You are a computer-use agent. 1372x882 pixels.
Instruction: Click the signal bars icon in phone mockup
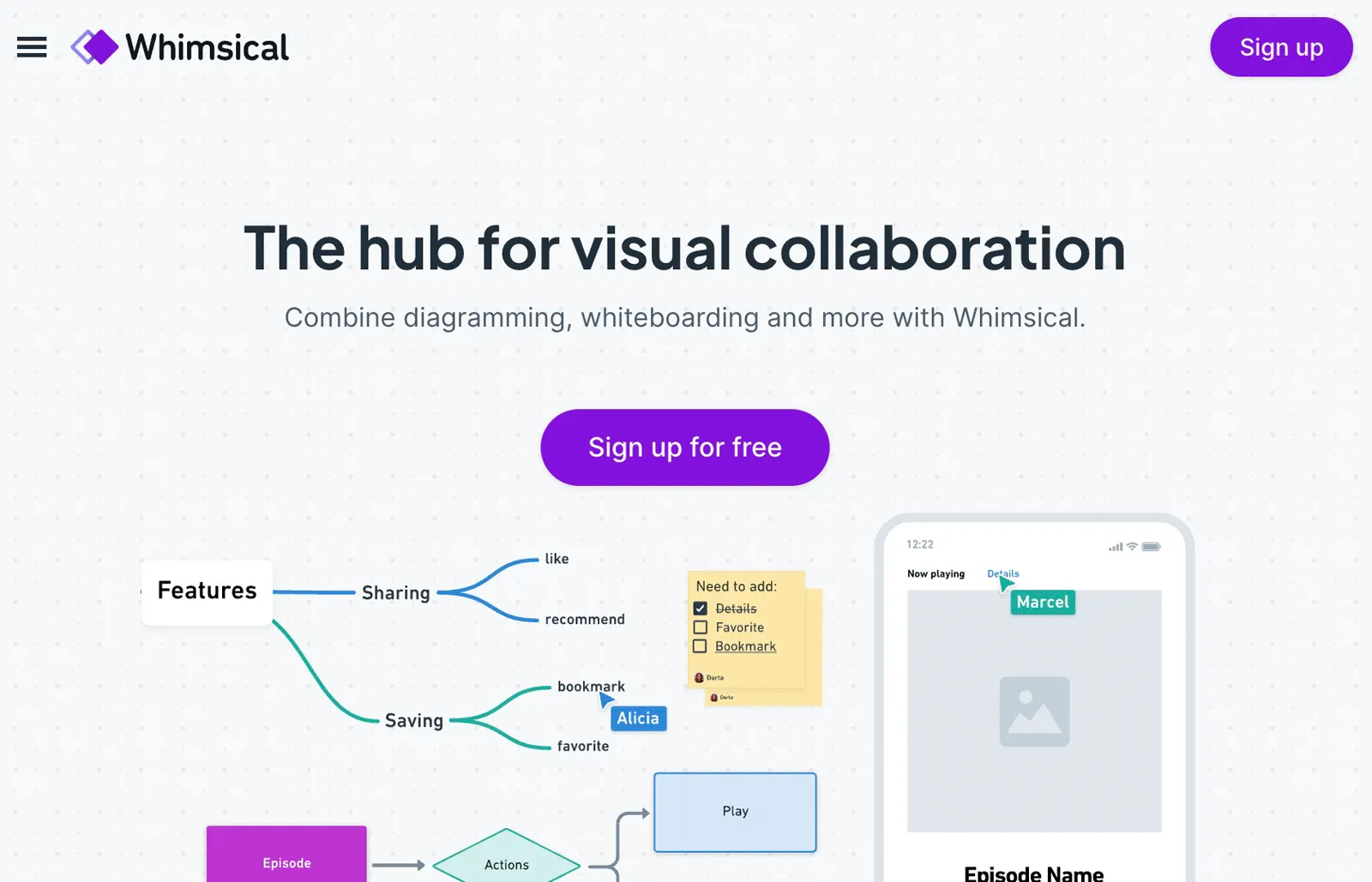click(x=1116, y=546)
